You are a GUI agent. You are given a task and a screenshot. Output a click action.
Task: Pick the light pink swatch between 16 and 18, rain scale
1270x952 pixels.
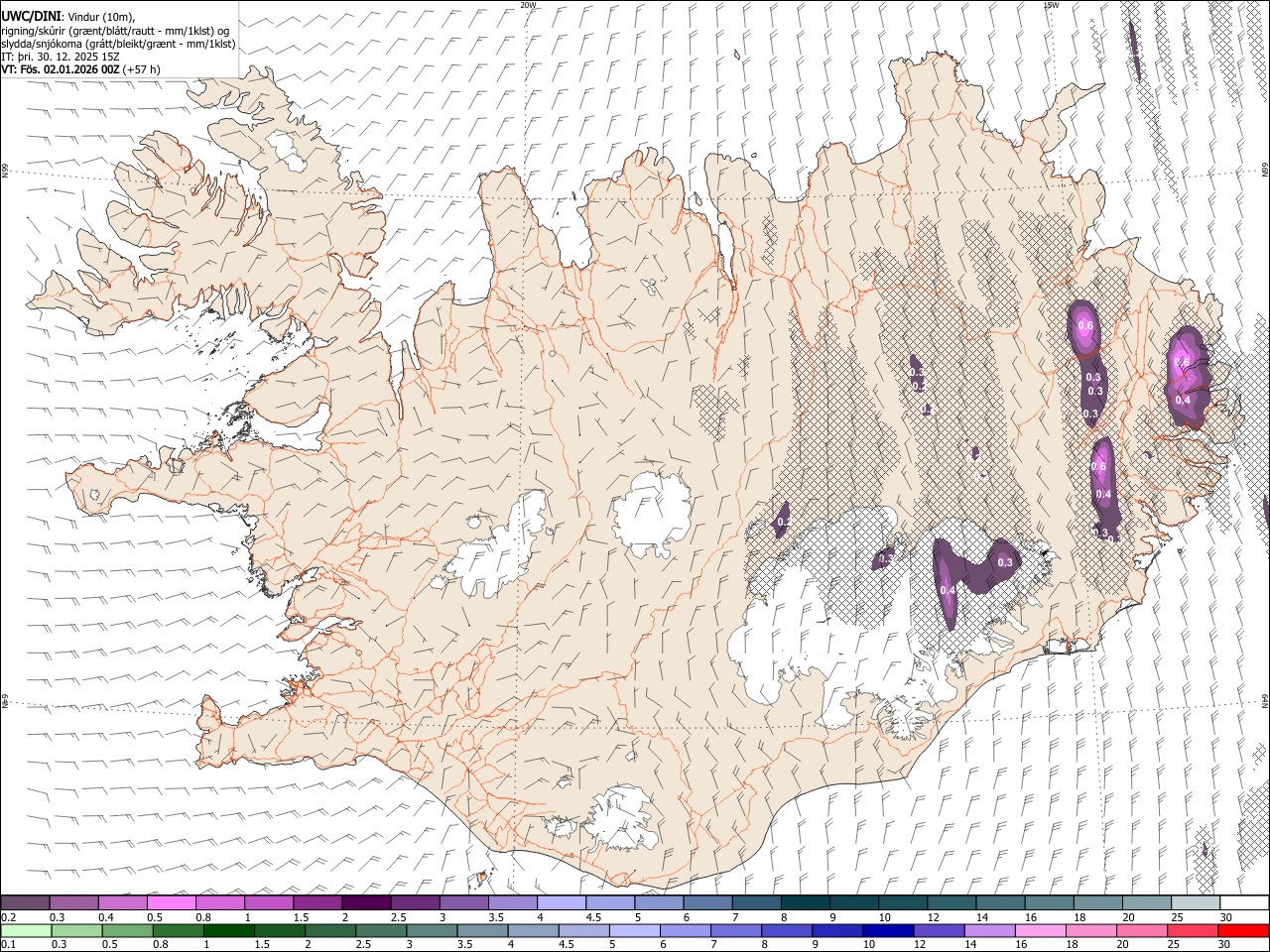tap(1040, 930)
